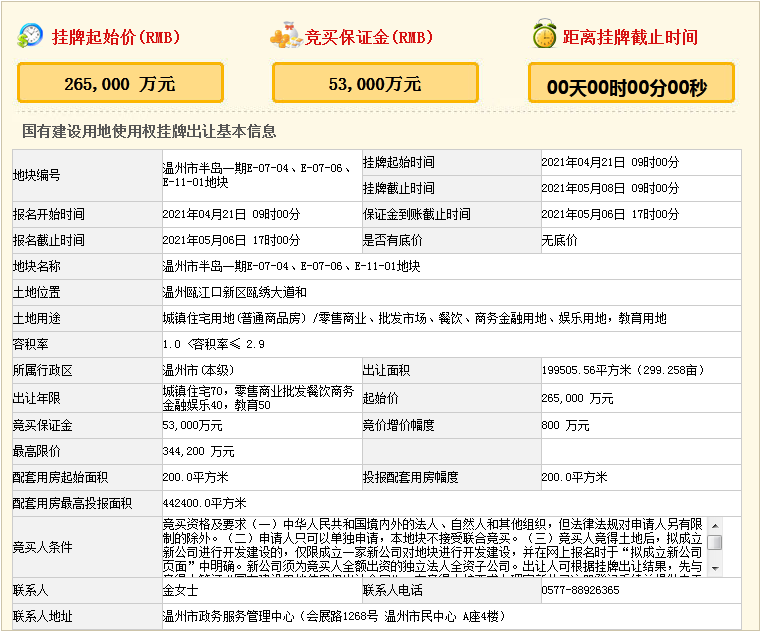The height and width of the screenshot is (632, 761).
Task: Click the table value 265,000 万元
Action: [578, 398]
